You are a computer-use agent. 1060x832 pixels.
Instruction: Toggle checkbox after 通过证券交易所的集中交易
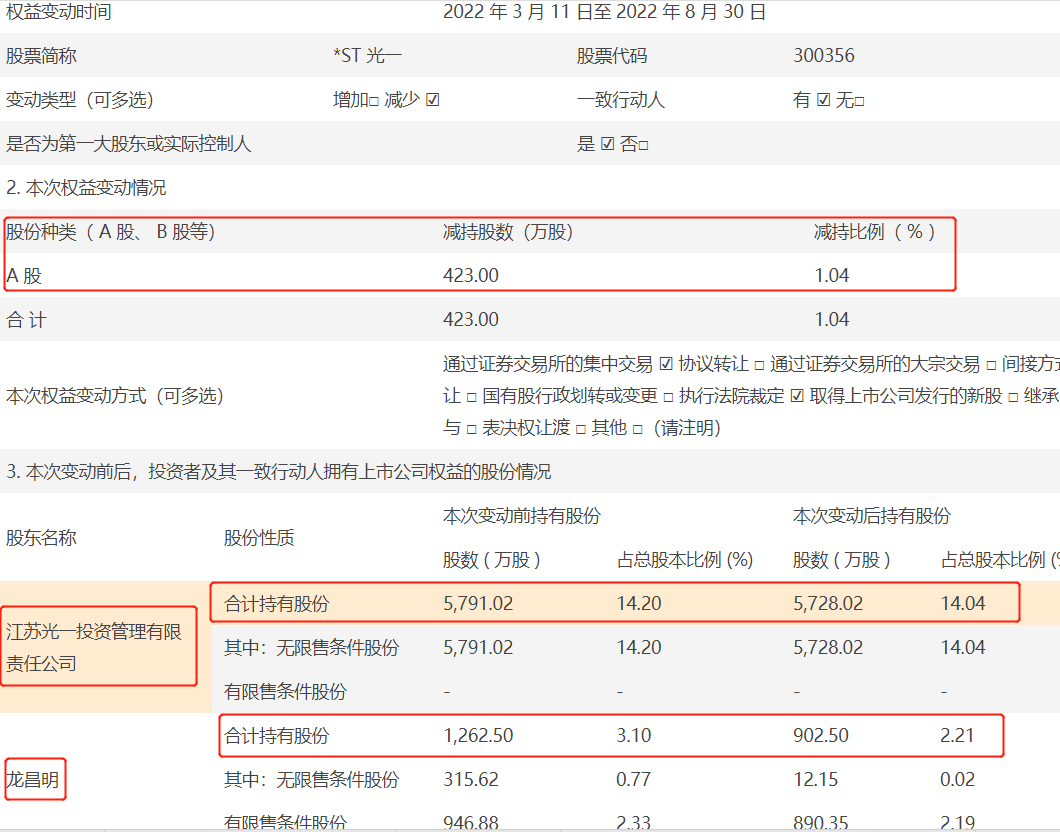click(666, 364)
